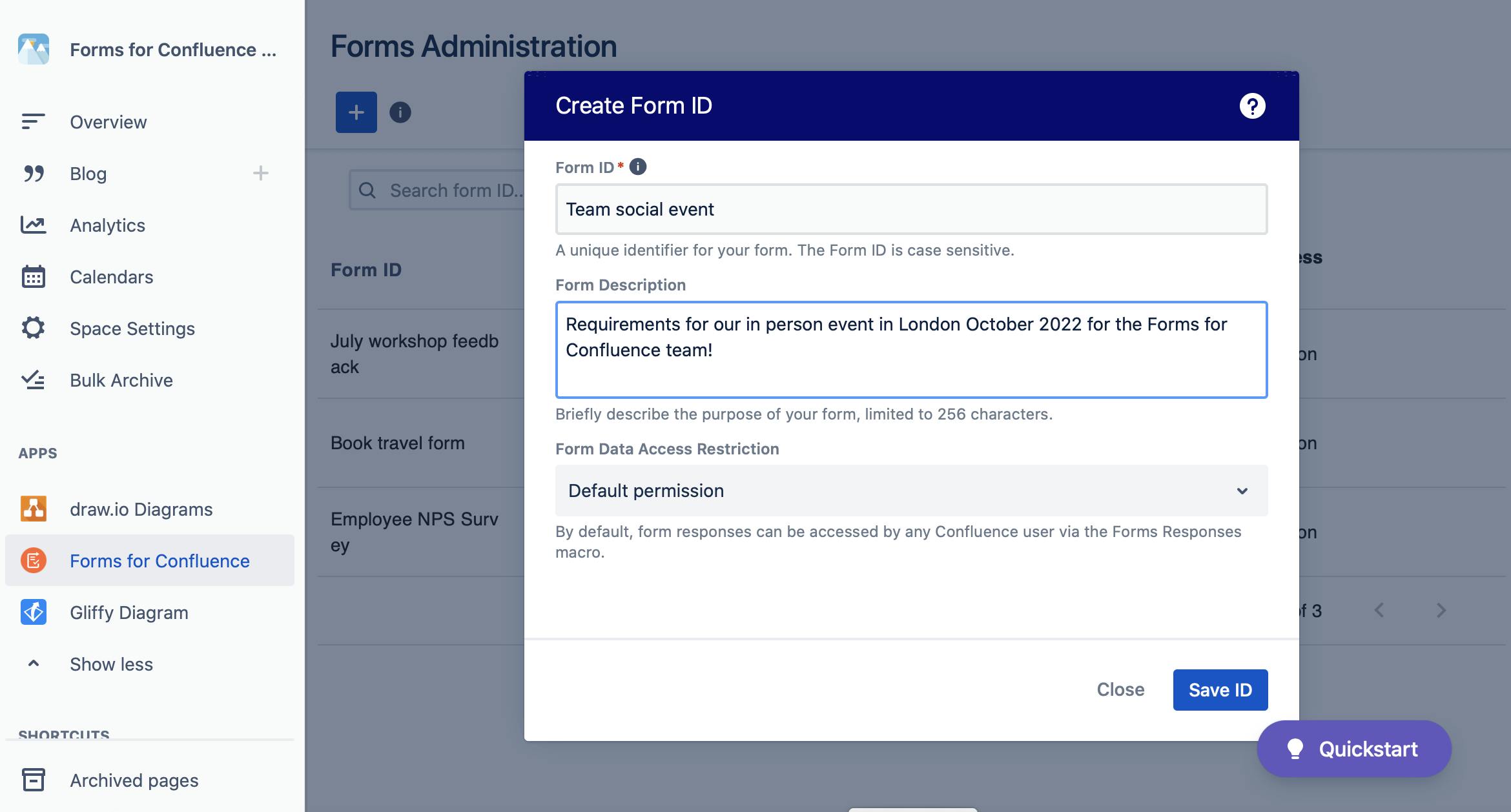Image resolution: width=1511 pixels, height=812 pixels.
Task: Click the Space Settings gear icon
Action: click(x=34, y=328)
